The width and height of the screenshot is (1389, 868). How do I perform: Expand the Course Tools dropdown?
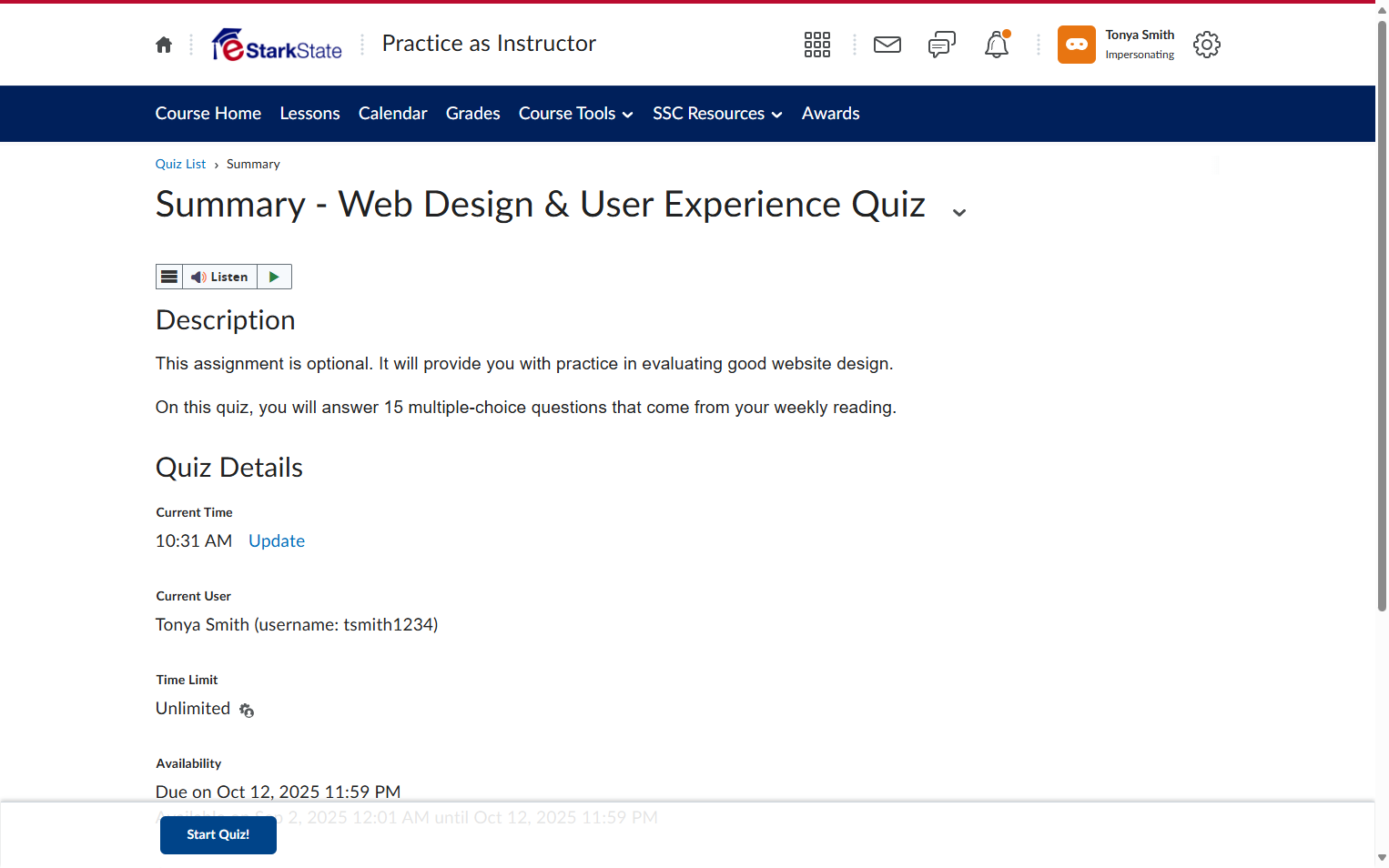click(x=576, y=114)
